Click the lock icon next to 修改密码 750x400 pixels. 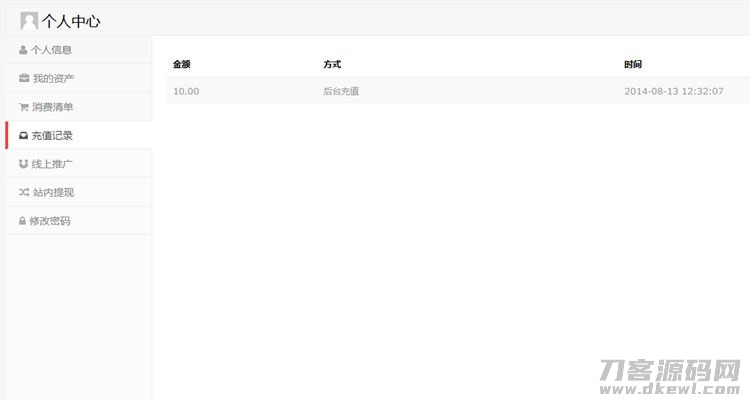22,221
